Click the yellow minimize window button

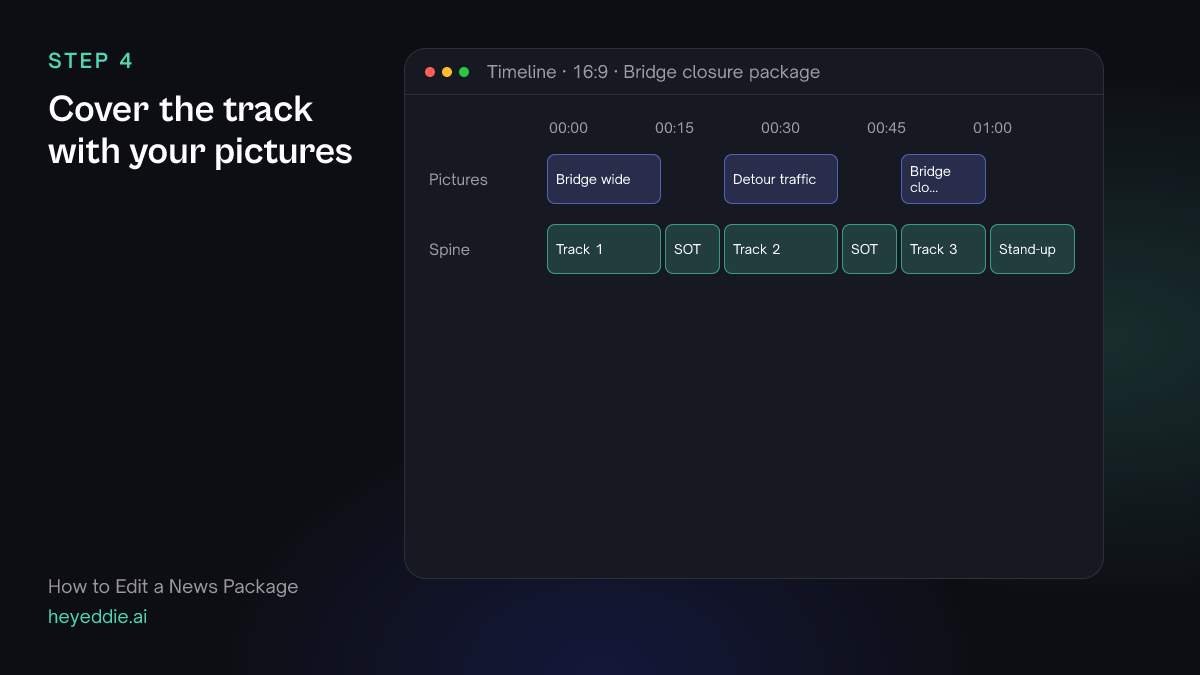tap(447, 72)
